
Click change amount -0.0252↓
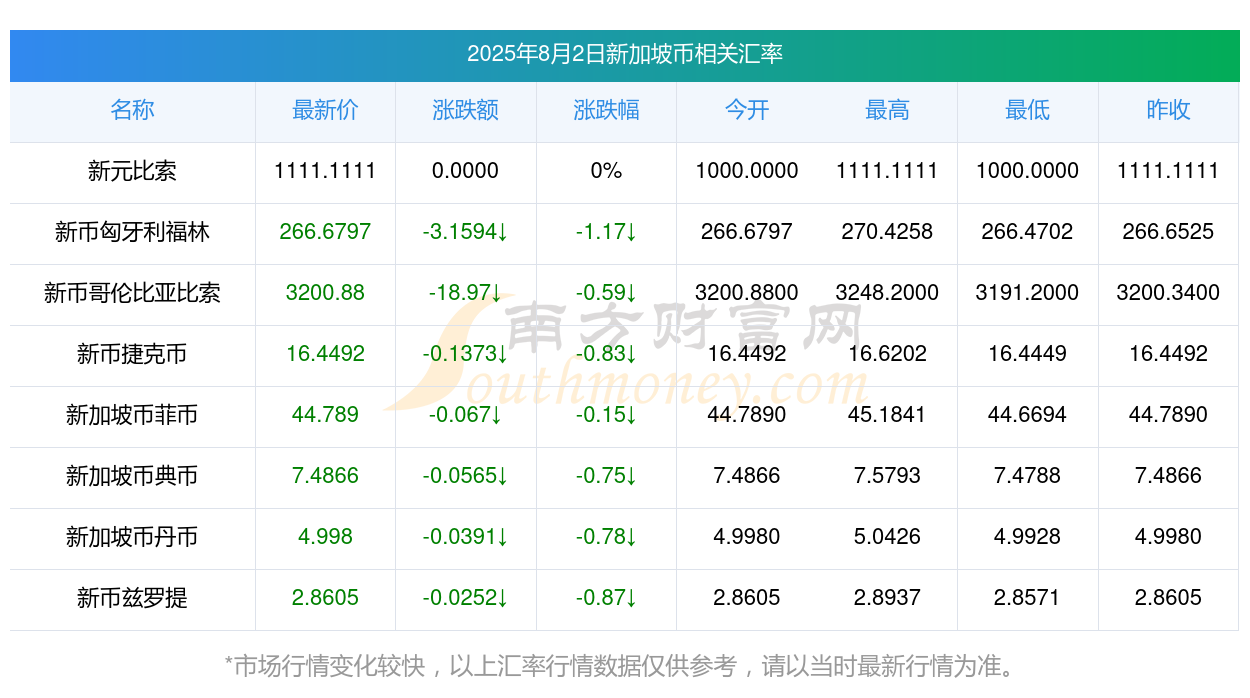pos(466,598)
